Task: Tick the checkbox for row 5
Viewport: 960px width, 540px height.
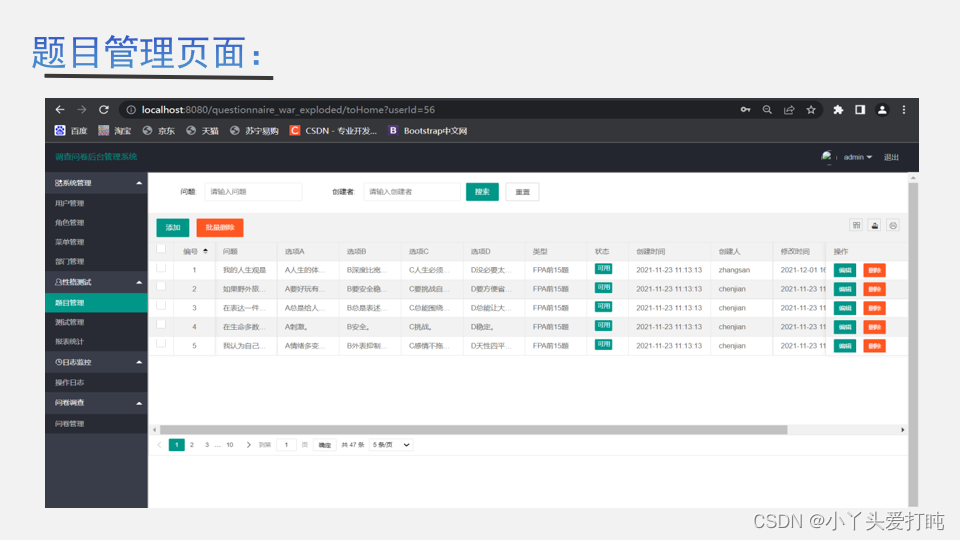Action: 161,343
